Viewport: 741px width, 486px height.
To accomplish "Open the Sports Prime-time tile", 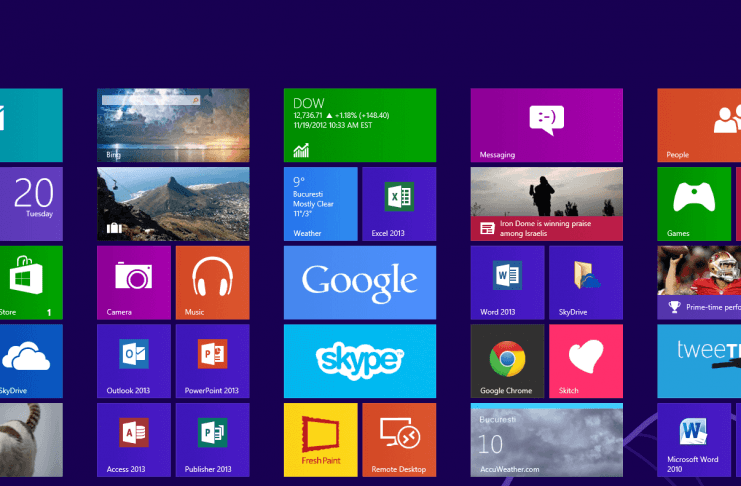I will point(699,282).
